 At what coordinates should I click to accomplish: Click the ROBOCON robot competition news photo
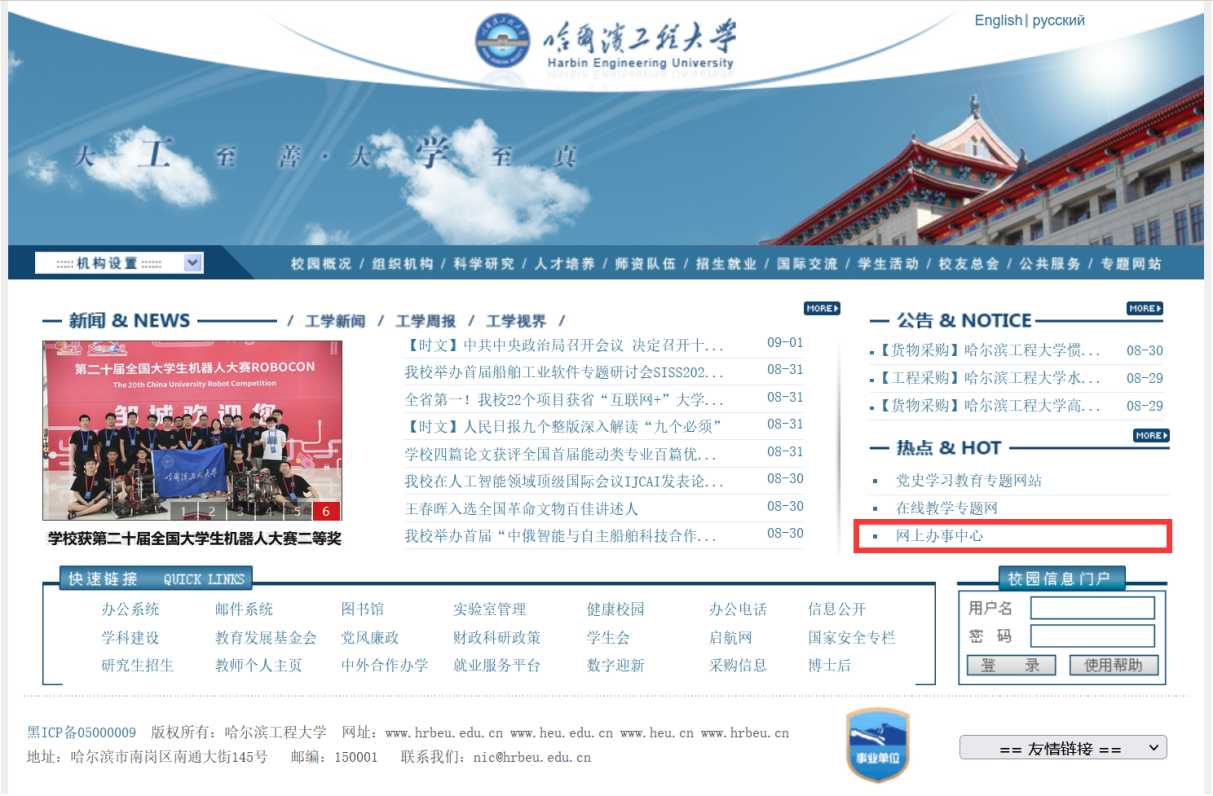192,420
